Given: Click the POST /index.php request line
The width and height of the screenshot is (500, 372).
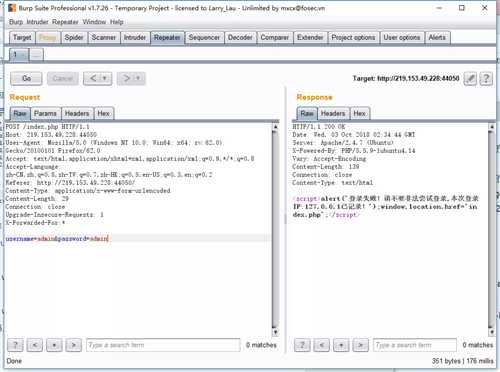Looking at the screenshot, I should (47, 127).
